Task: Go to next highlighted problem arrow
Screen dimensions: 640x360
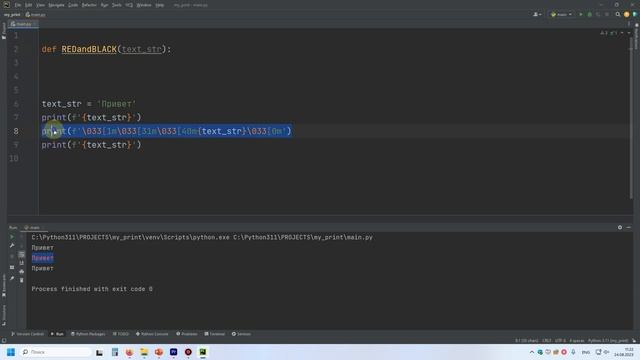Action: [x=629, y=33]
